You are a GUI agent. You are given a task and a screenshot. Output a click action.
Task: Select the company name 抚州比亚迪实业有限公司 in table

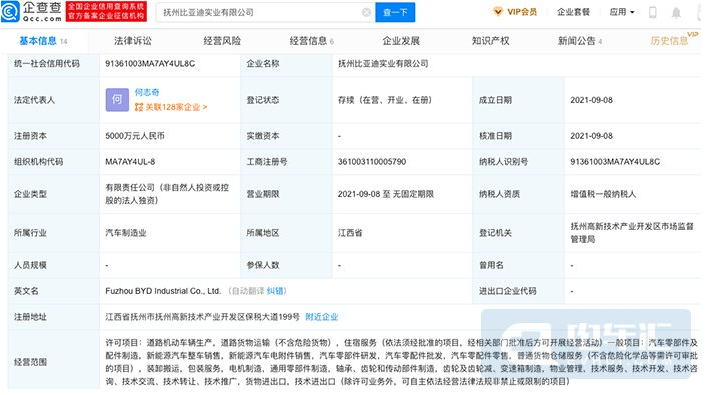(x=383, y=64)
